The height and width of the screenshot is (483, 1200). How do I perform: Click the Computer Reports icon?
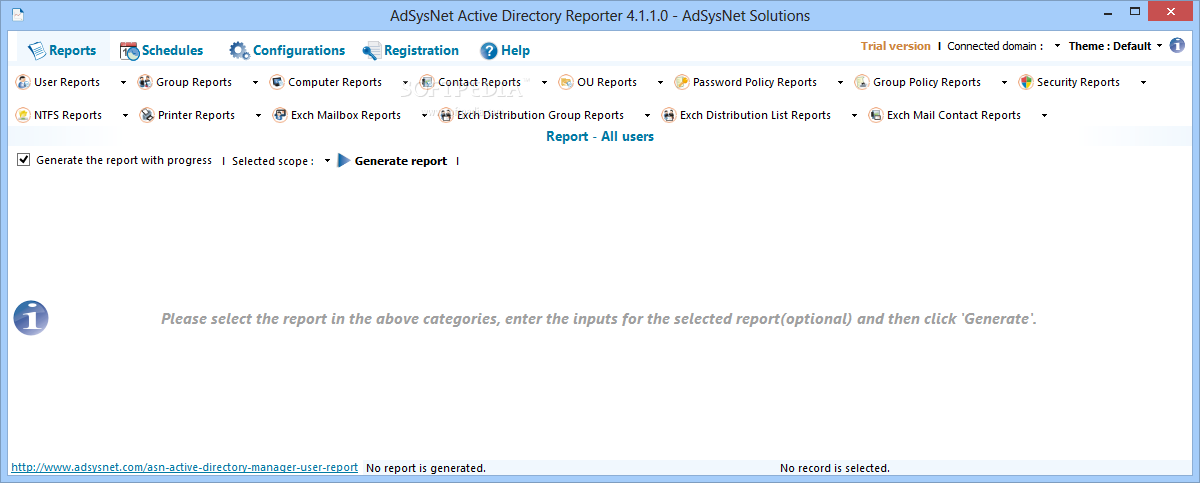point(277,82)
